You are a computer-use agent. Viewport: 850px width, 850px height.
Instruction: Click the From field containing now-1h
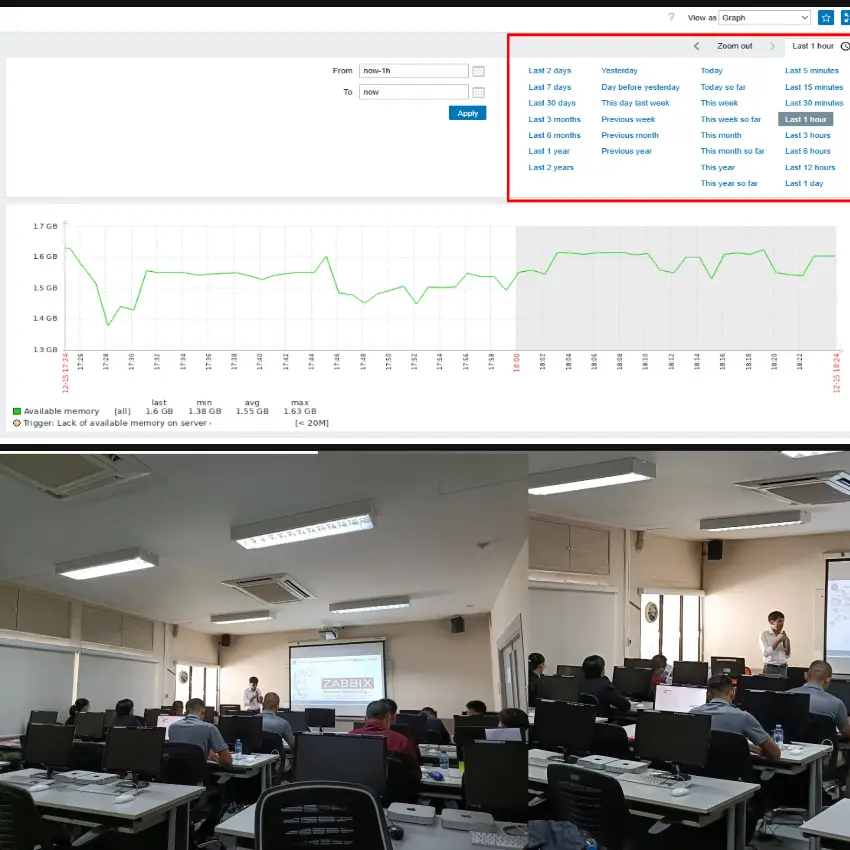pos(413,71)
